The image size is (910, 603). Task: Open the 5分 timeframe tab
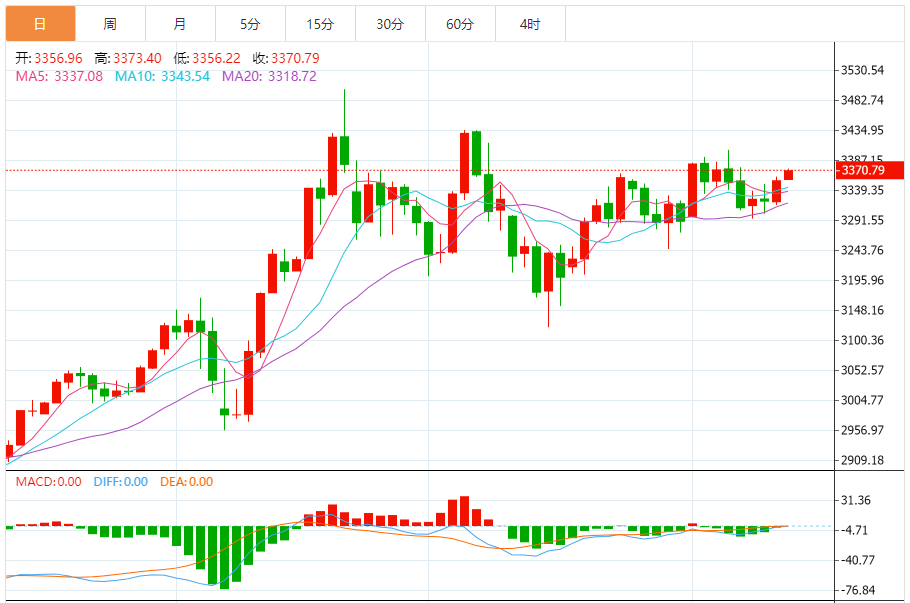(x=250, y=24)
